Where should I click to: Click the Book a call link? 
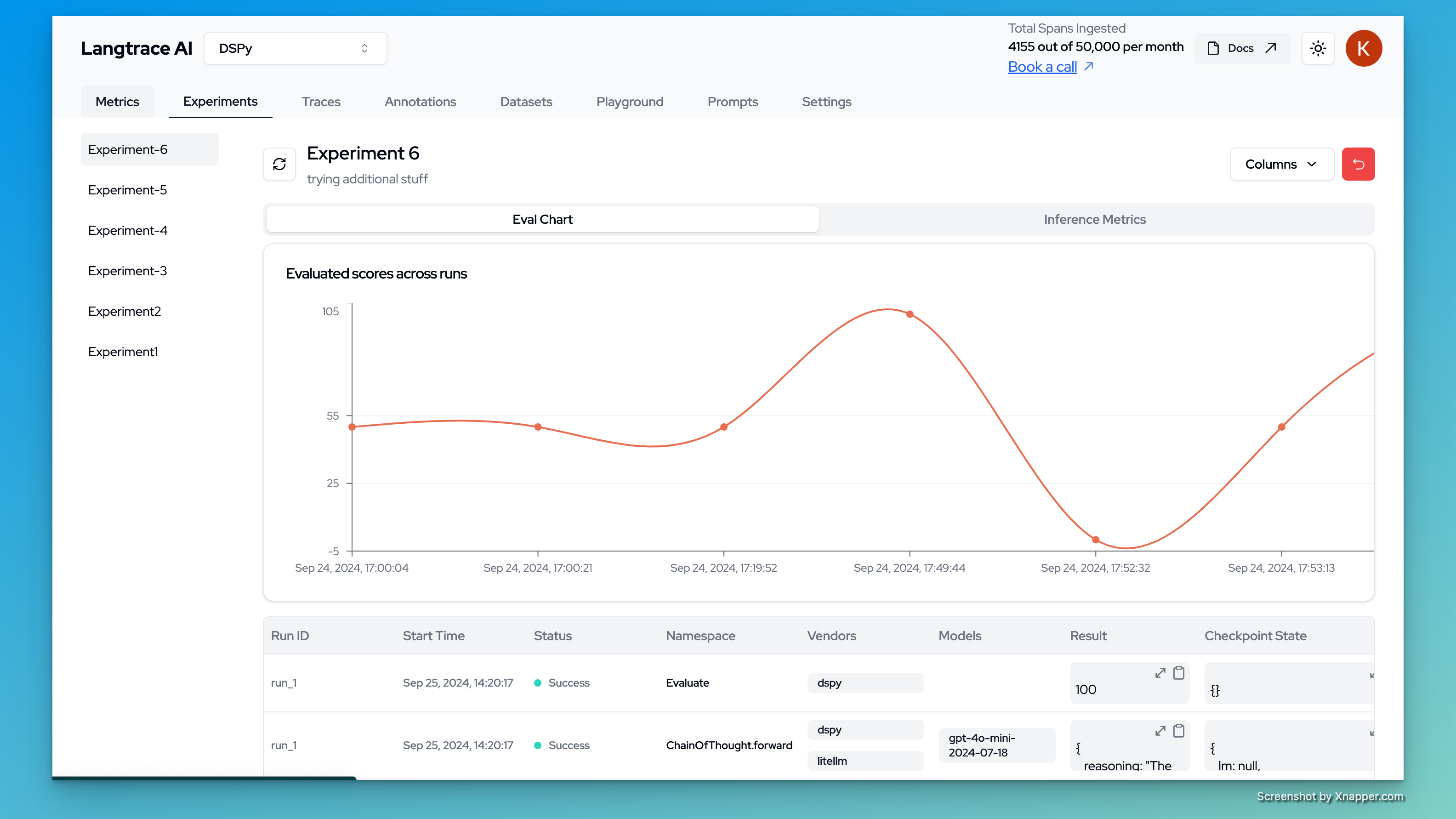tap(1042, 67)
